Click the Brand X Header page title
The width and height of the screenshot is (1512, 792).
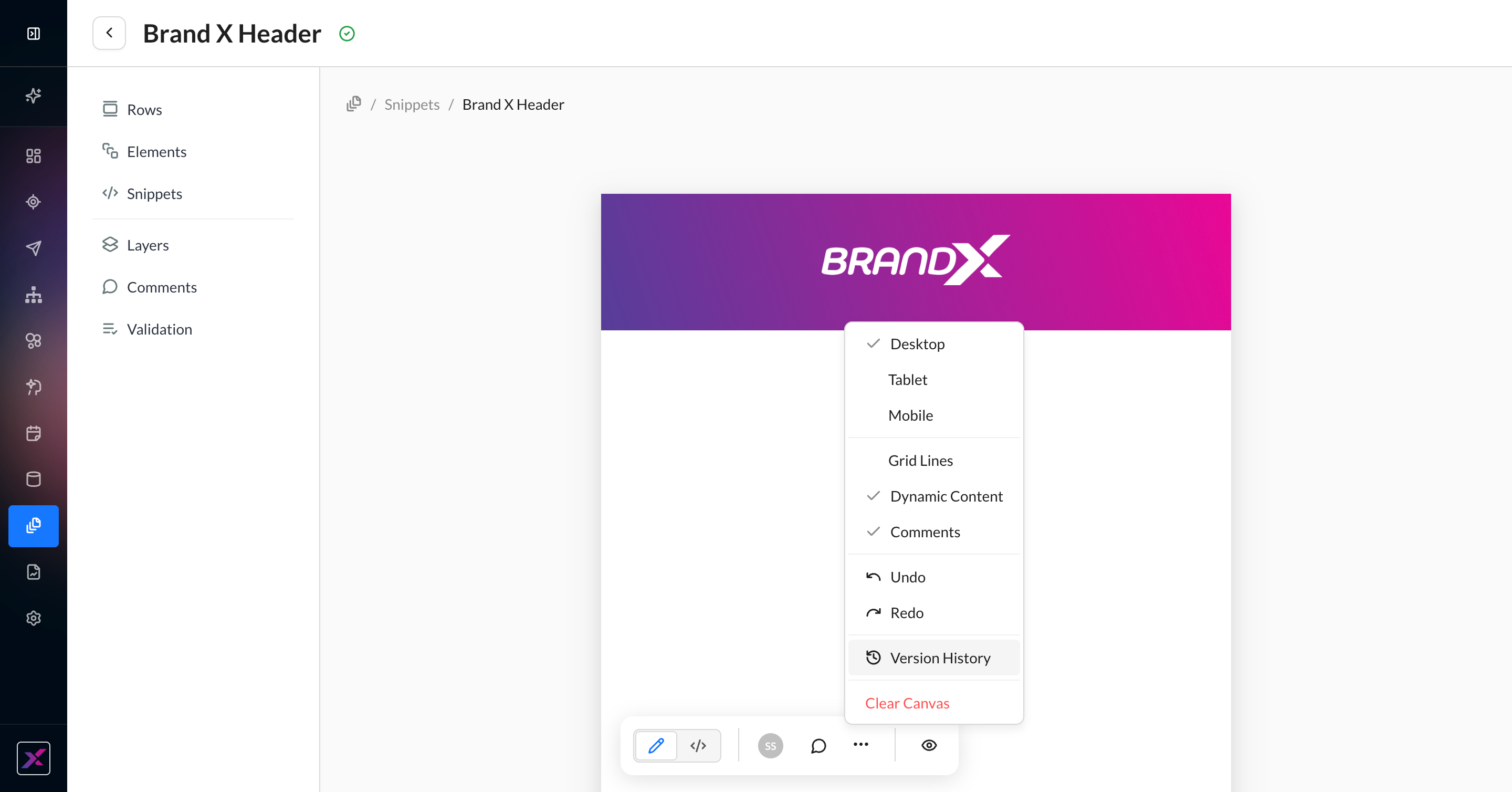232,34
